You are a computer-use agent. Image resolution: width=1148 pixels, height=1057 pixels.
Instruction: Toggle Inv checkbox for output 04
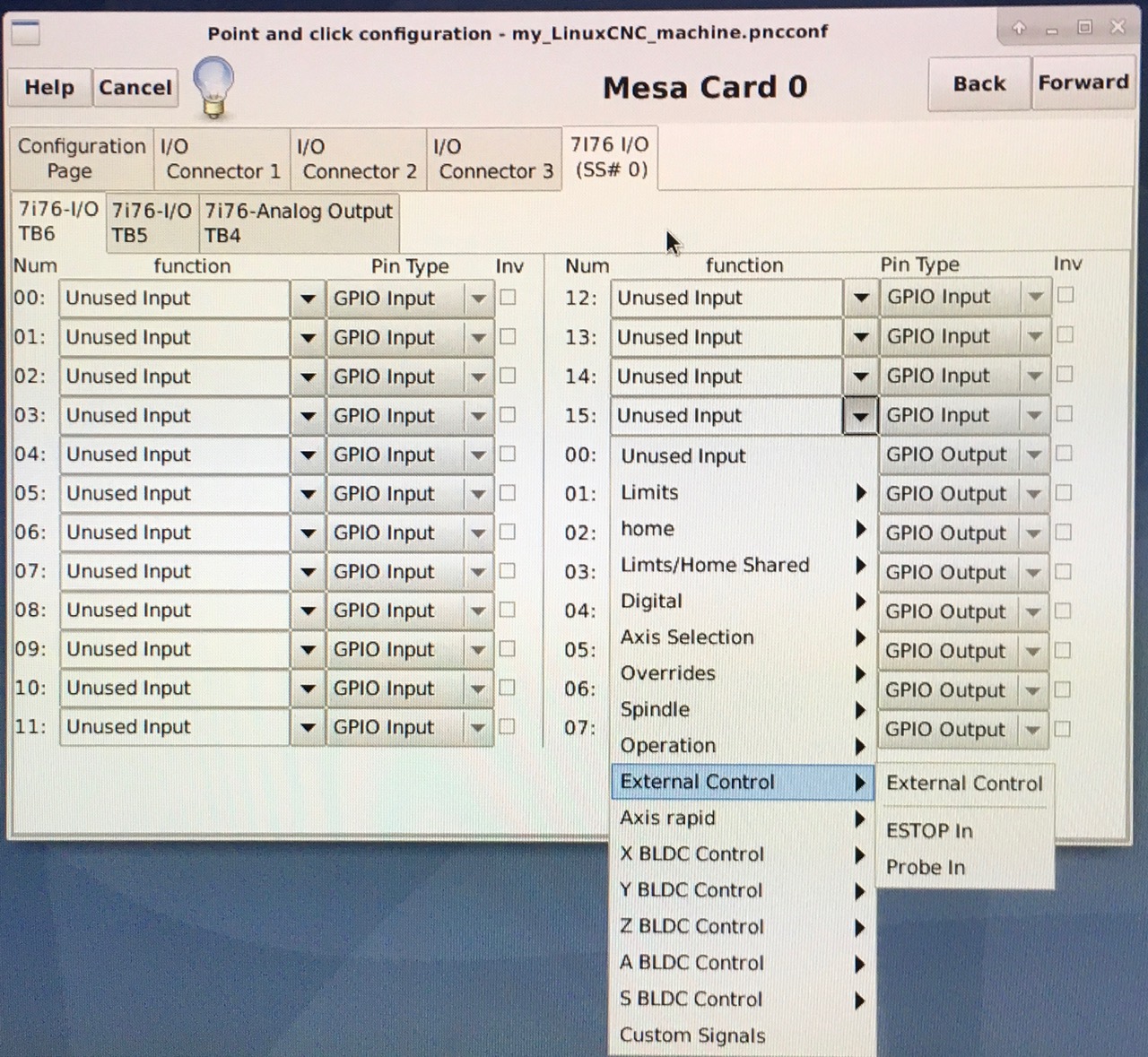(x=1063, y=611)
